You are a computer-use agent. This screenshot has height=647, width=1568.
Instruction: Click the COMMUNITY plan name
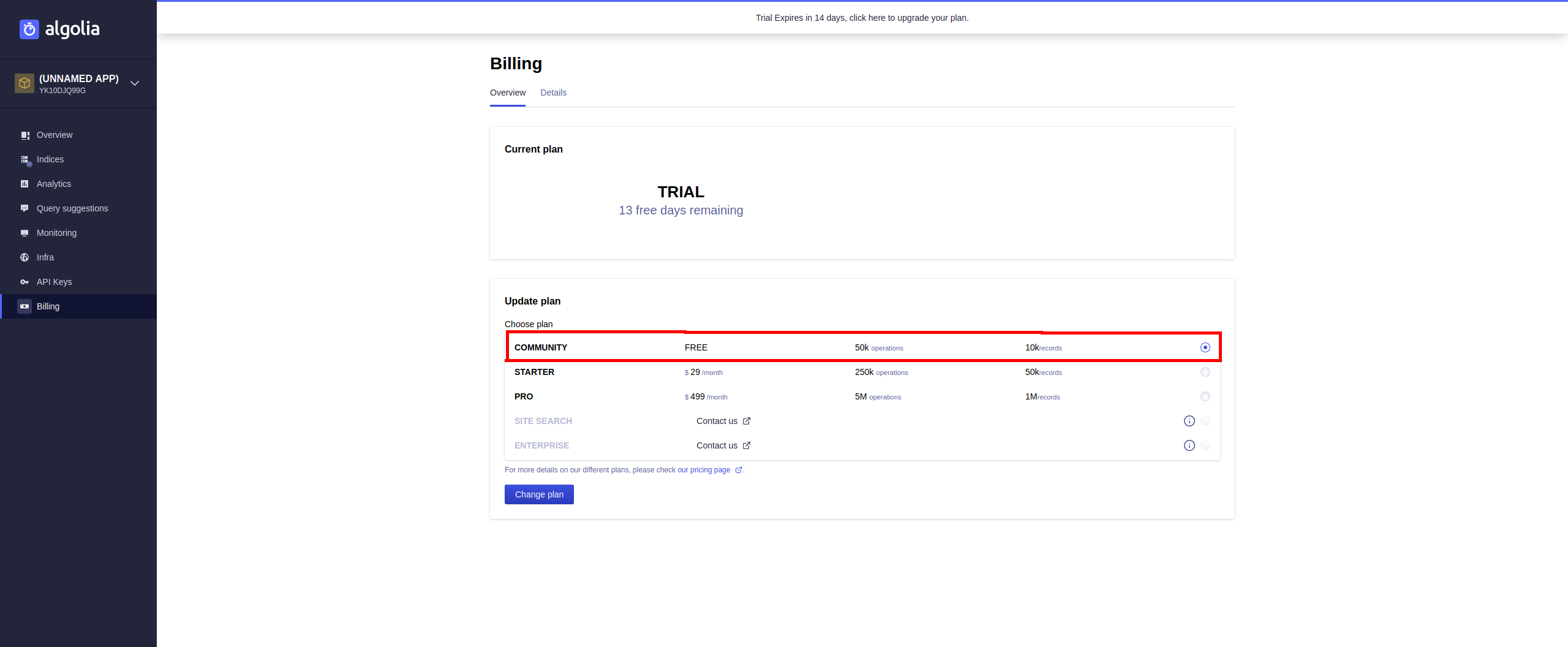541,347
